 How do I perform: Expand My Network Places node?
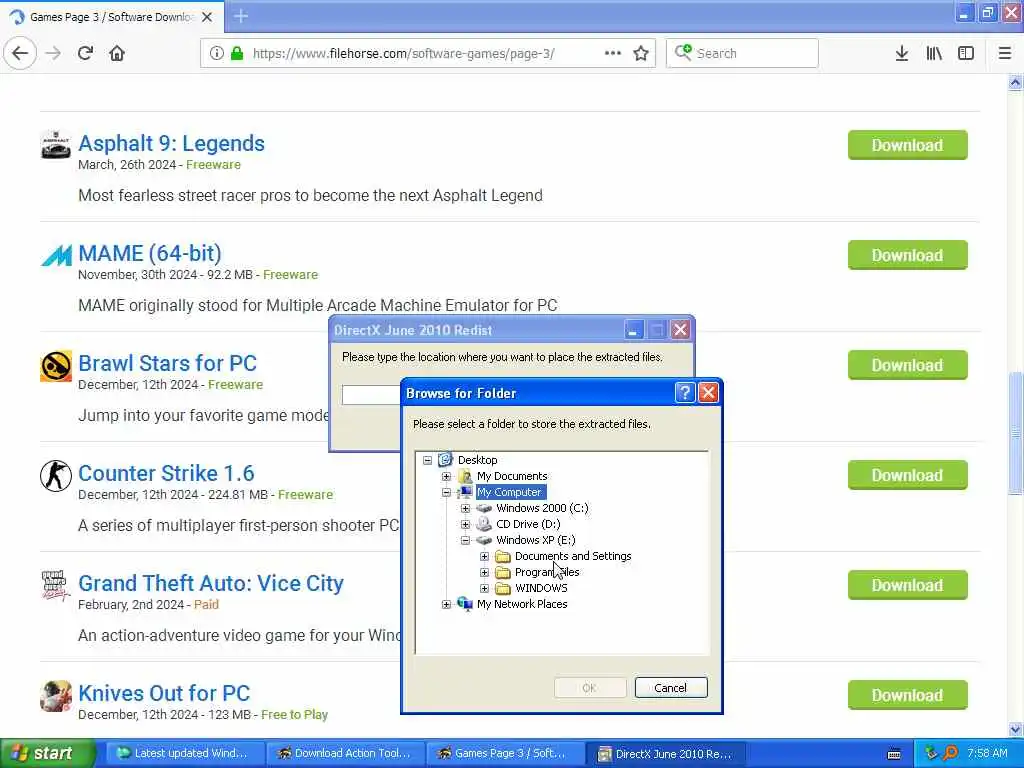(x=447, y=604)
